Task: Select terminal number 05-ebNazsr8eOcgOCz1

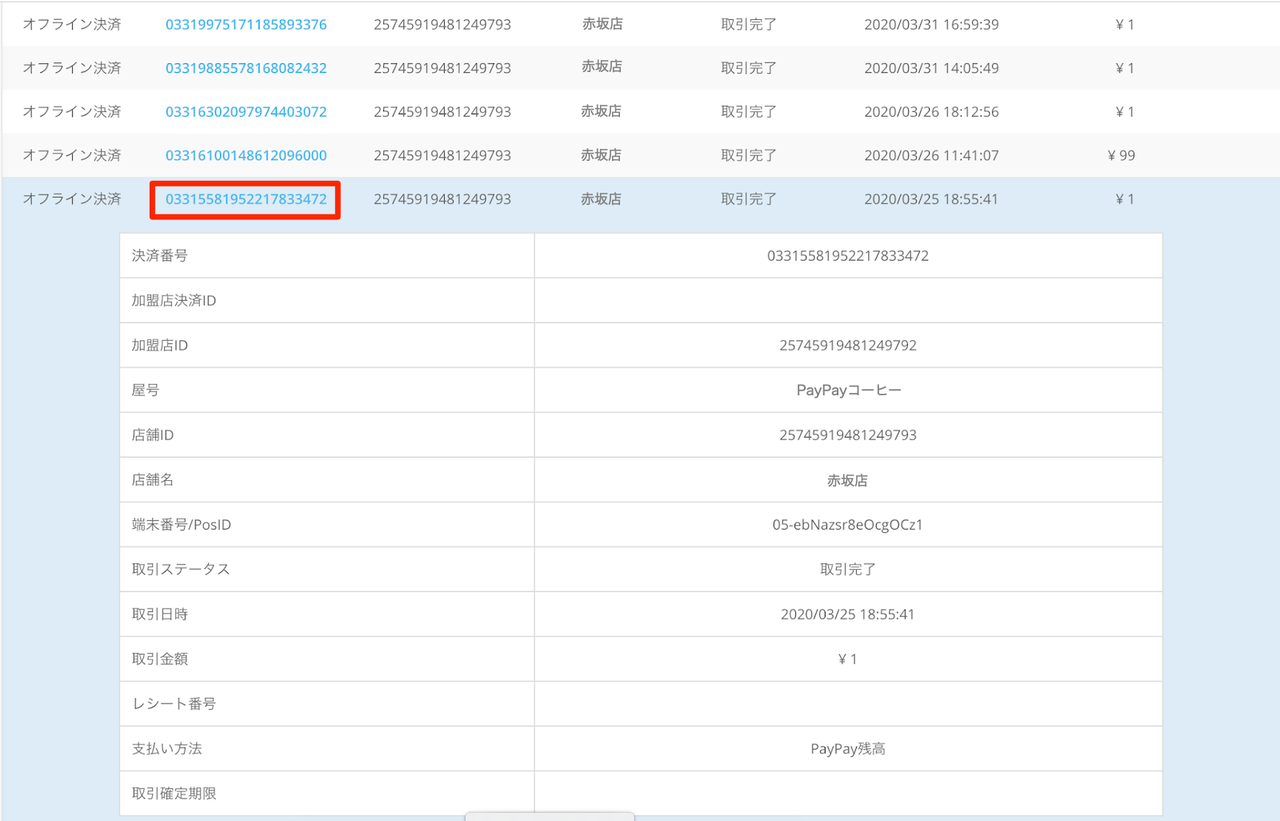Action: point(848,524)
